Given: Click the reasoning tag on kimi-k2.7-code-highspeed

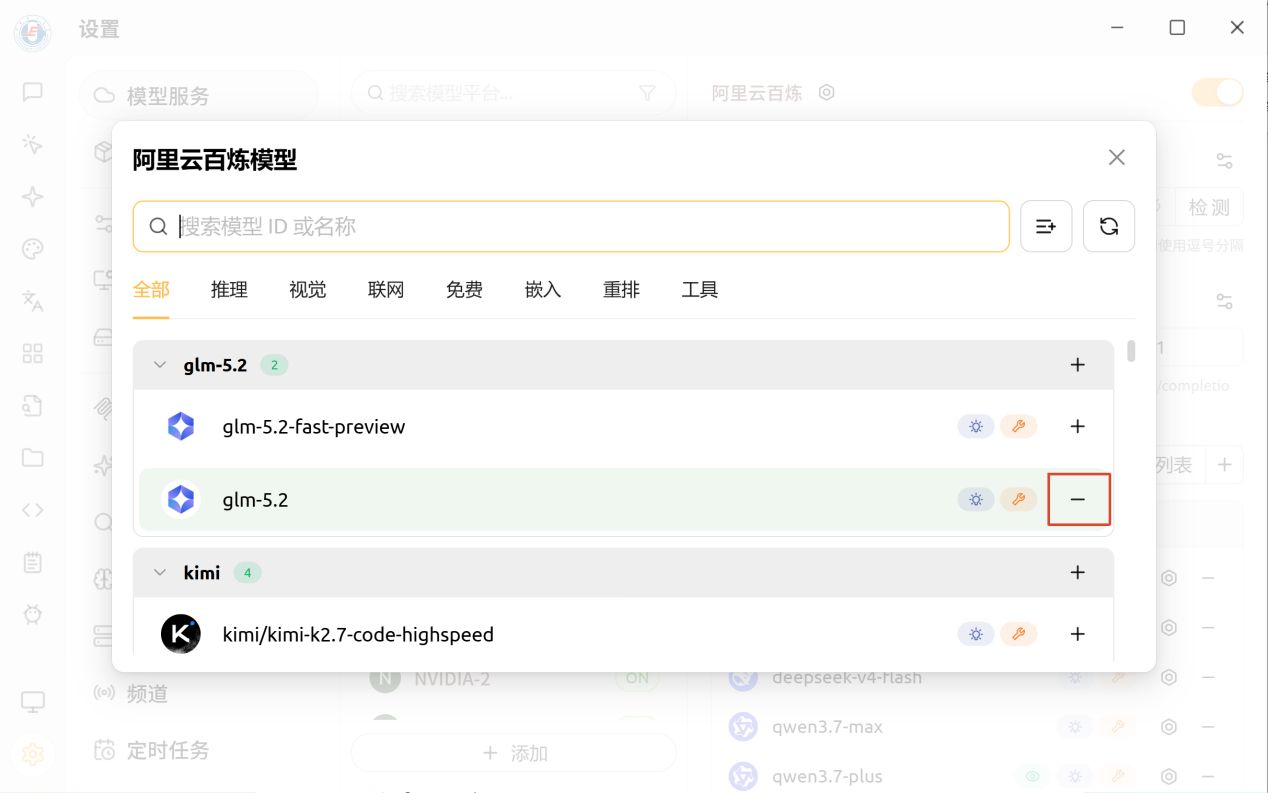Looking at the screenshot, I should (976, 634).
